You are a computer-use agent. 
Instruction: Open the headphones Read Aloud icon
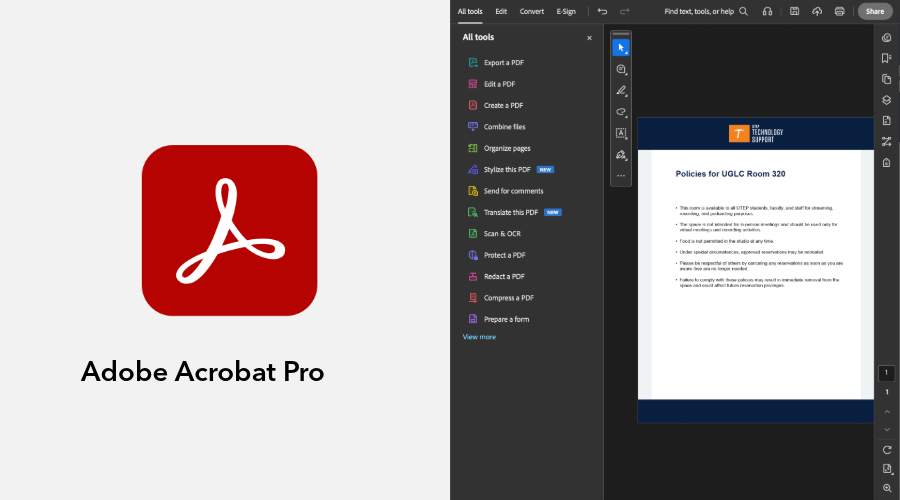[767, 11]
